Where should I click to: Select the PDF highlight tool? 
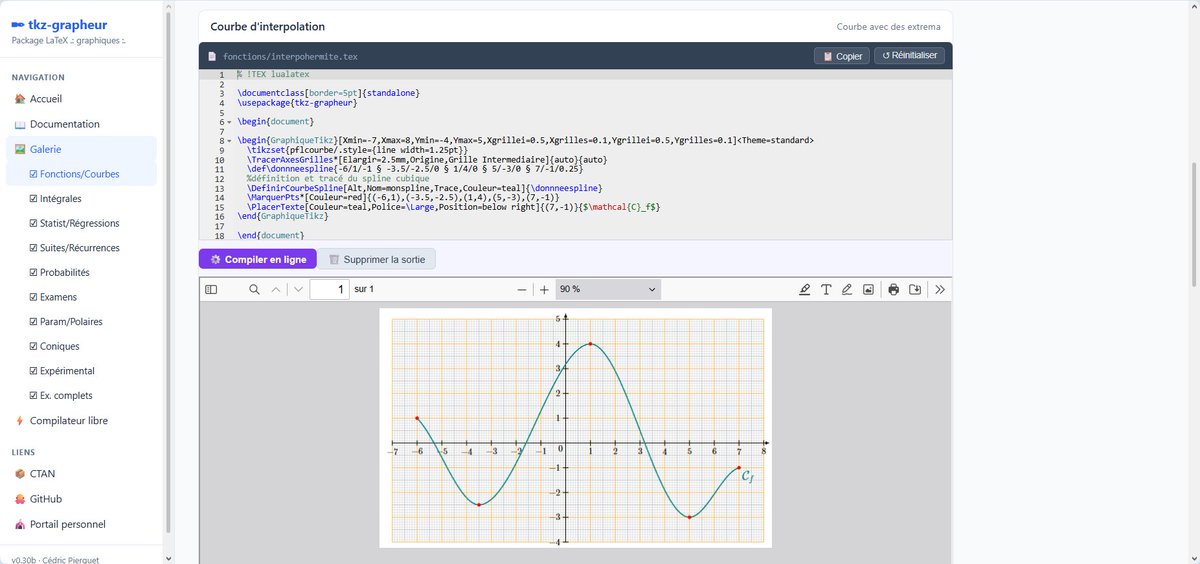point(805,289)
